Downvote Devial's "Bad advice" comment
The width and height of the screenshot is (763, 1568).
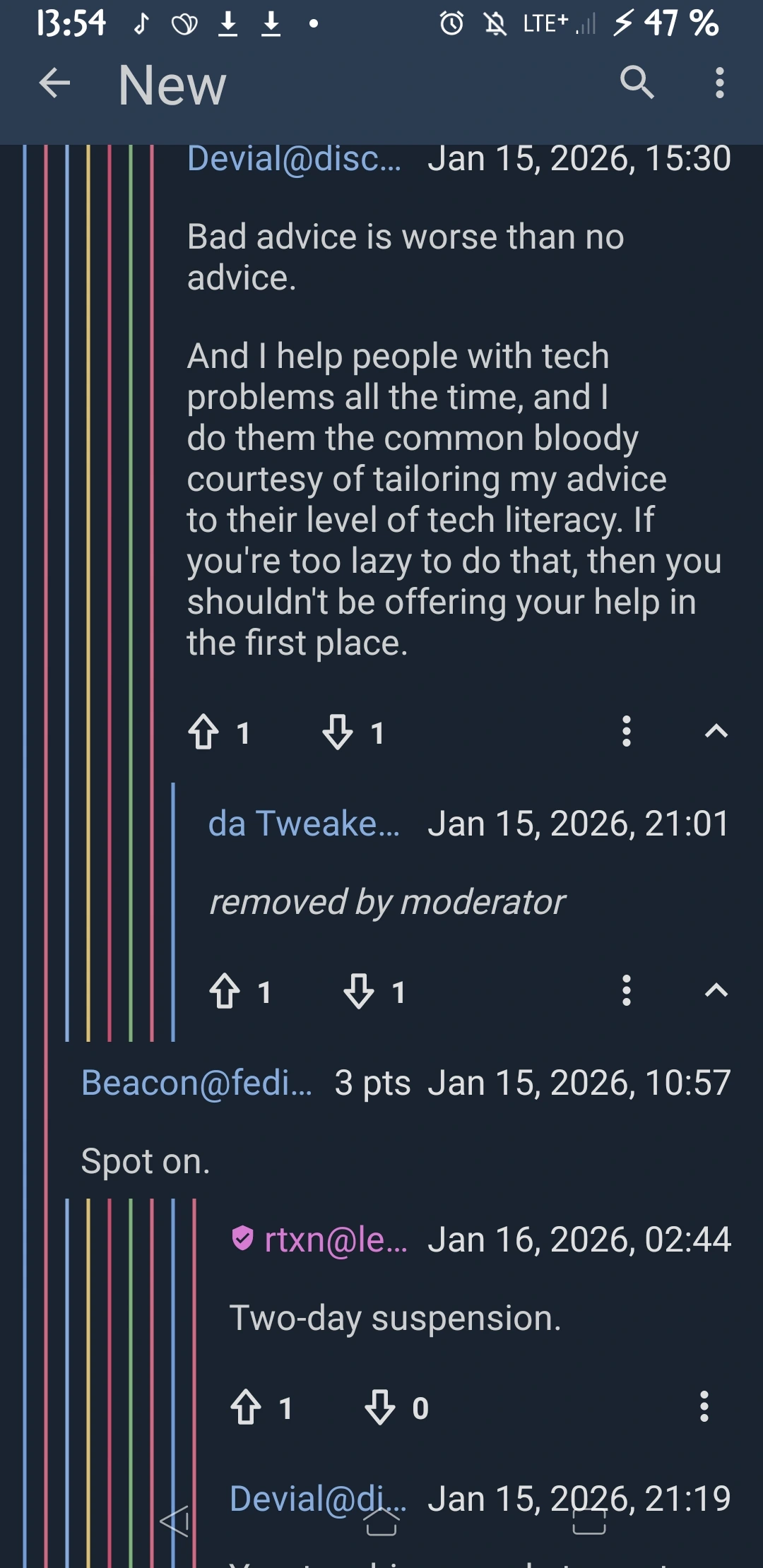coord(338,732)
